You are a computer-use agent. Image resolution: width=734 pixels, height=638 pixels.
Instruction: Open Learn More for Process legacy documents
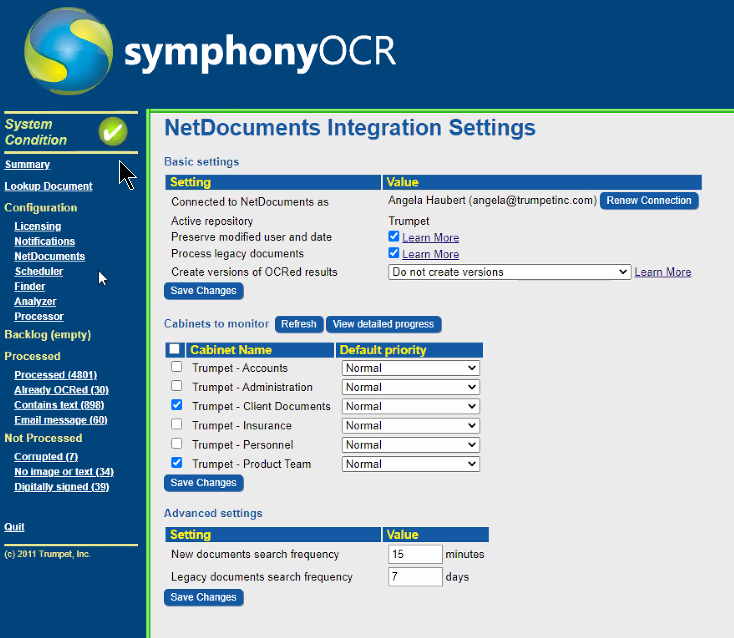431,254
